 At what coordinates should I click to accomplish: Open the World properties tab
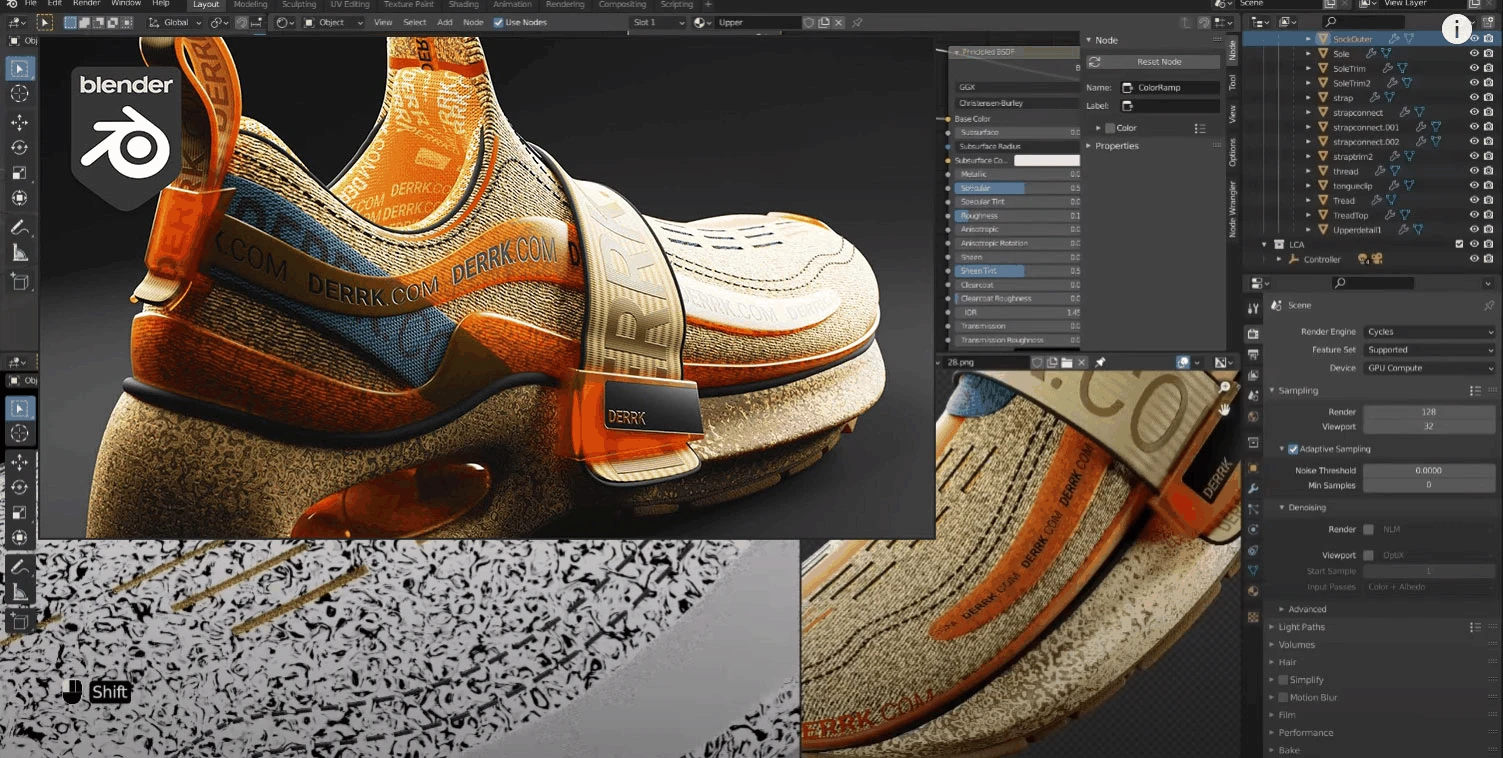[x=1253, y=417]
